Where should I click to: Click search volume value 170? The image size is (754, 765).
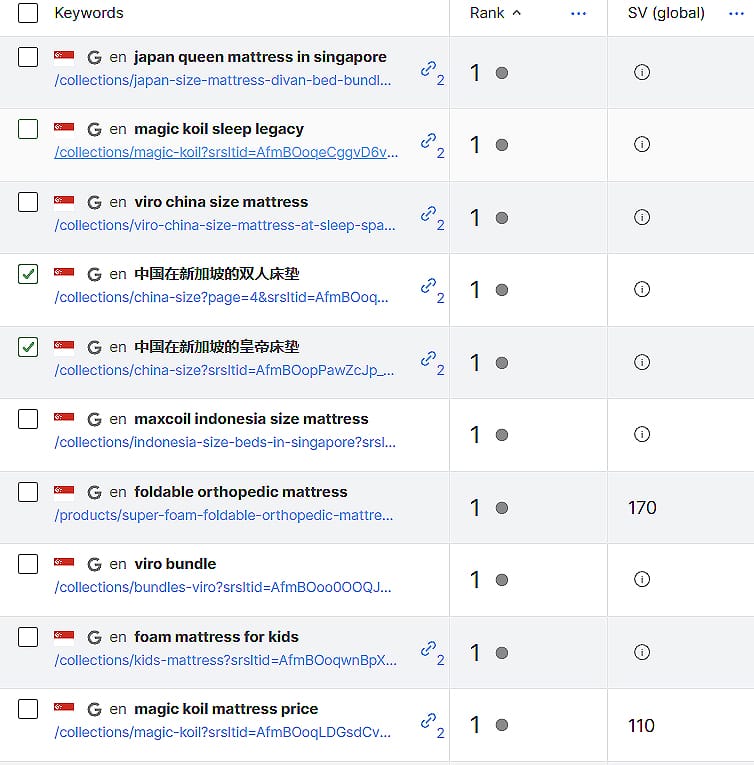click(642, 508)
